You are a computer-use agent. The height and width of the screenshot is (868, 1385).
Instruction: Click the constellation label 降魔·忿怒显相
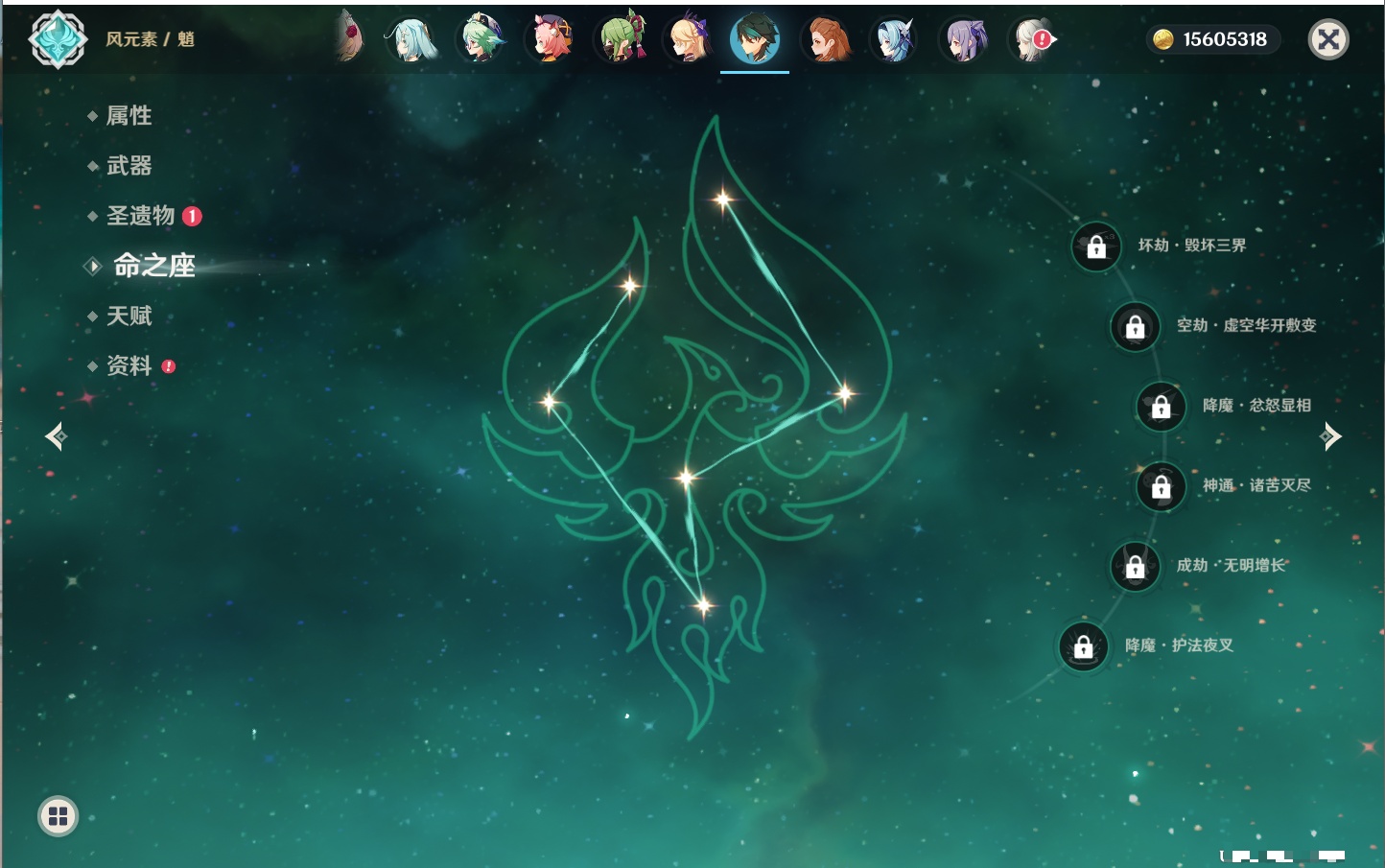pyautogui.click(x=1256, y=406)
